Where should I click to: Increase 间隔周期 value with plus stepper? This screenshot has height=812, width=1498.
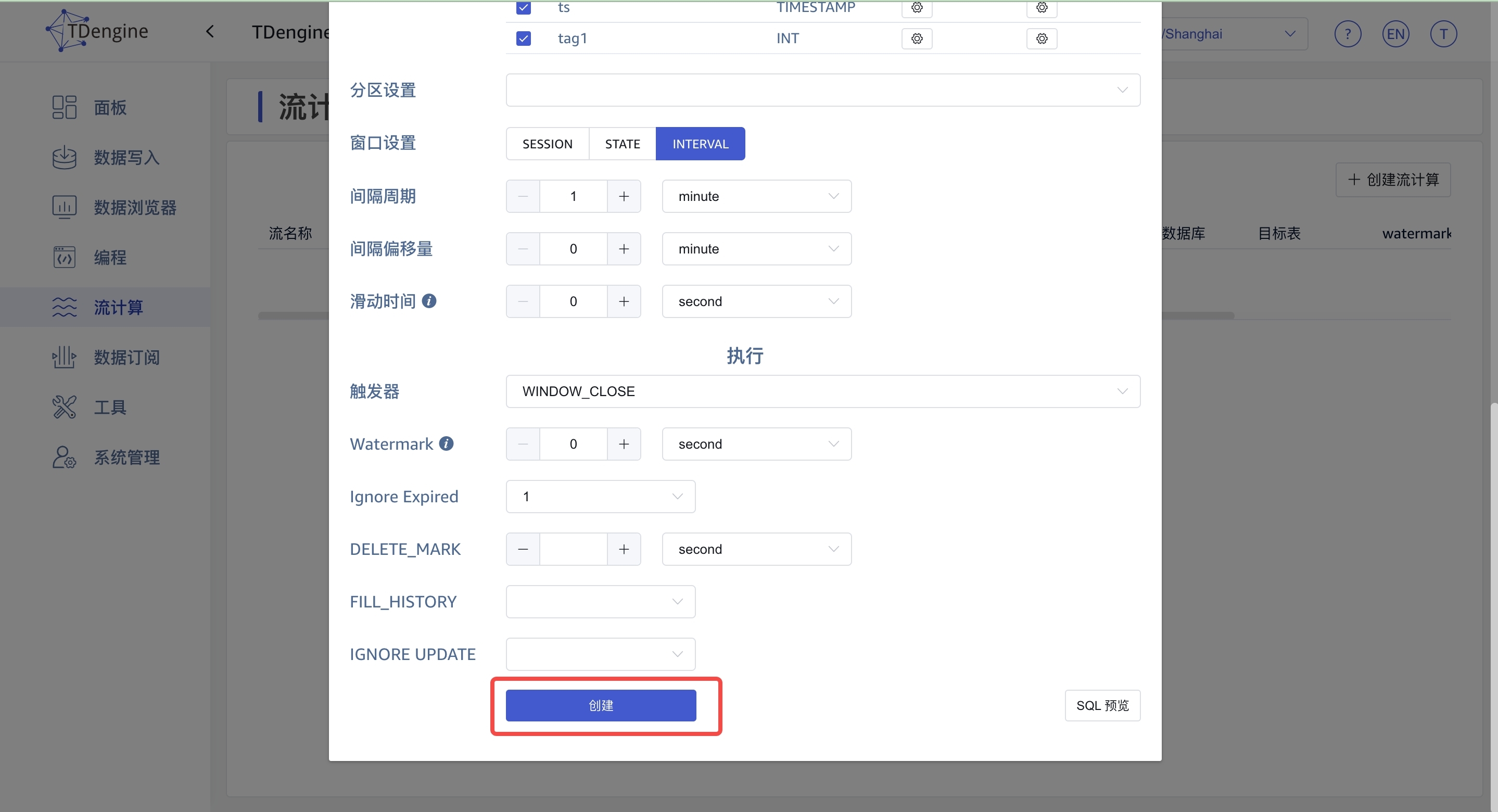[624, 196]
